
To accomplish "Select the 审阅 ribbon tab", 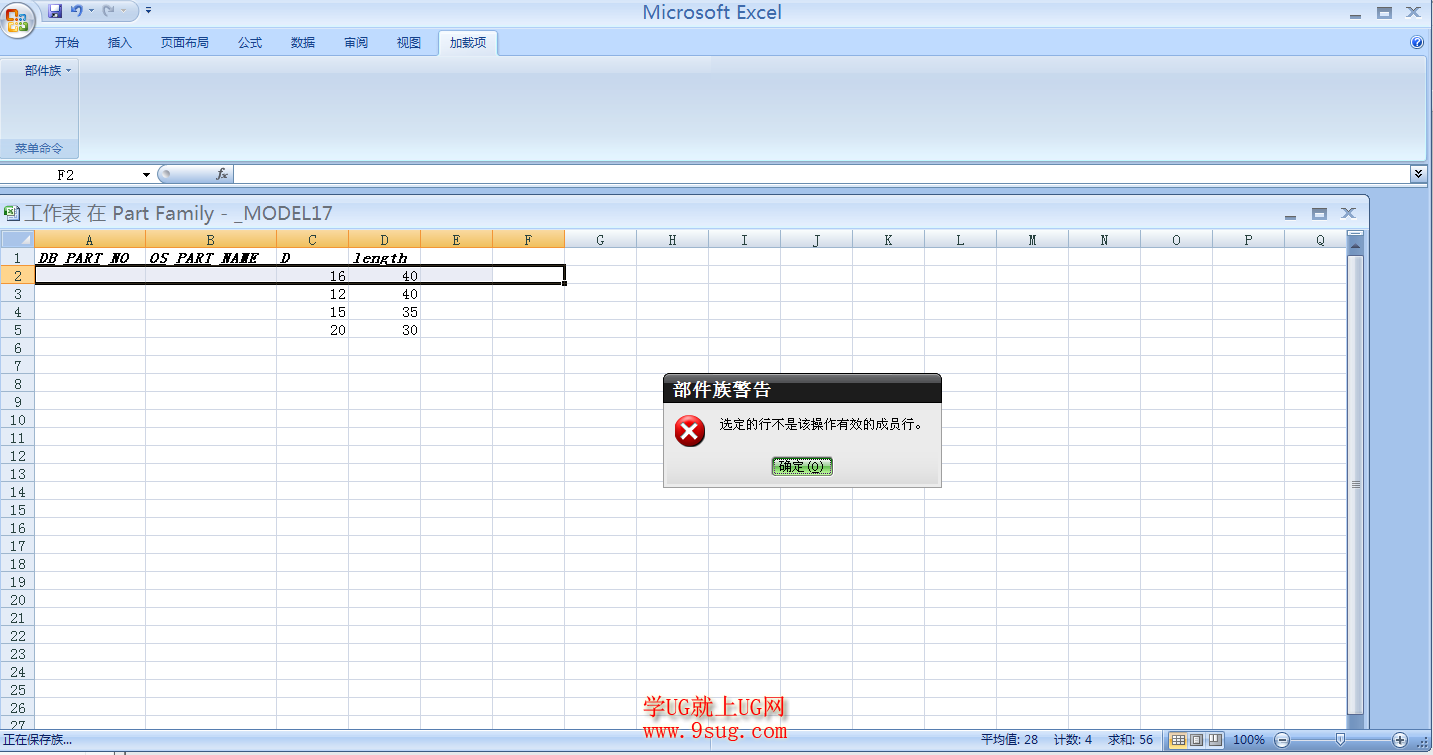I will click(356, 43).
